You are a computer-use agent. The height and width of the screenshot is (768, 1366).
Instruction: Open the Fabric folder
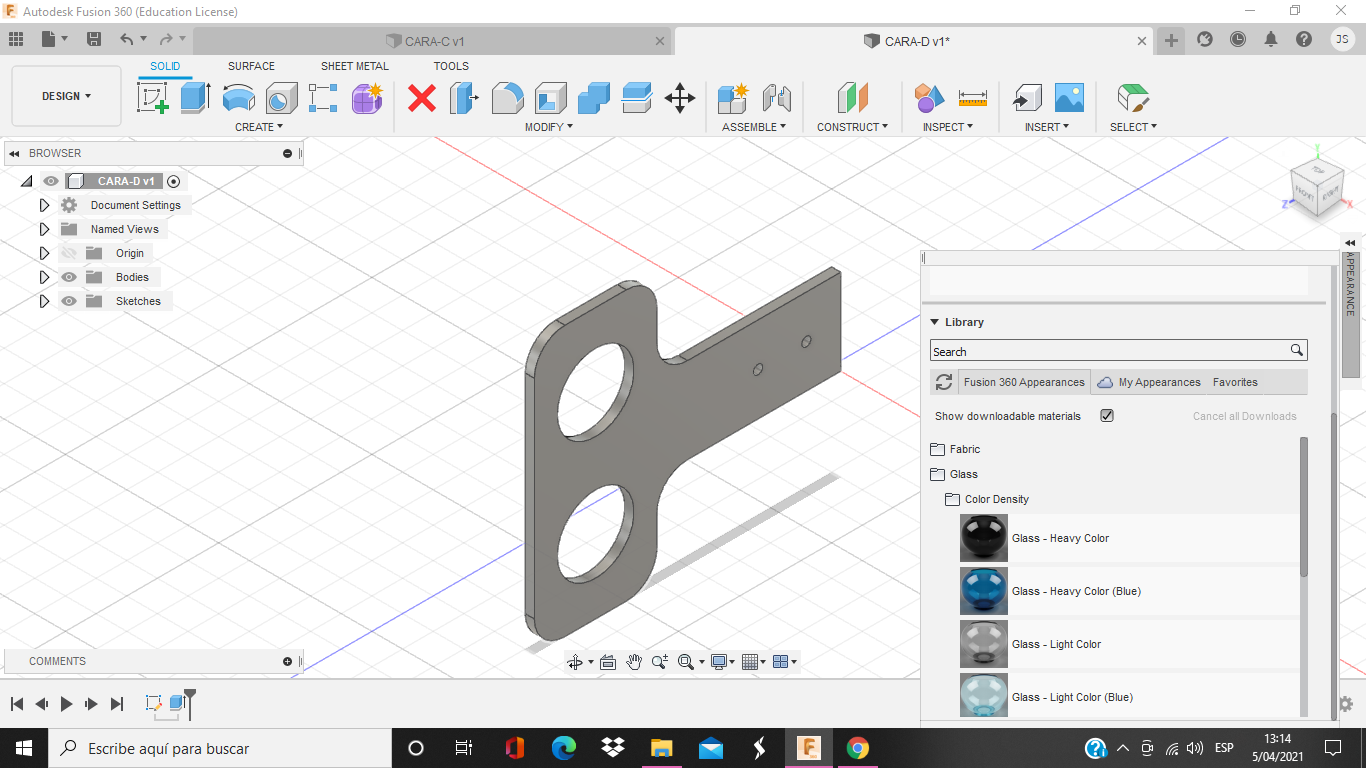point(956,449)
